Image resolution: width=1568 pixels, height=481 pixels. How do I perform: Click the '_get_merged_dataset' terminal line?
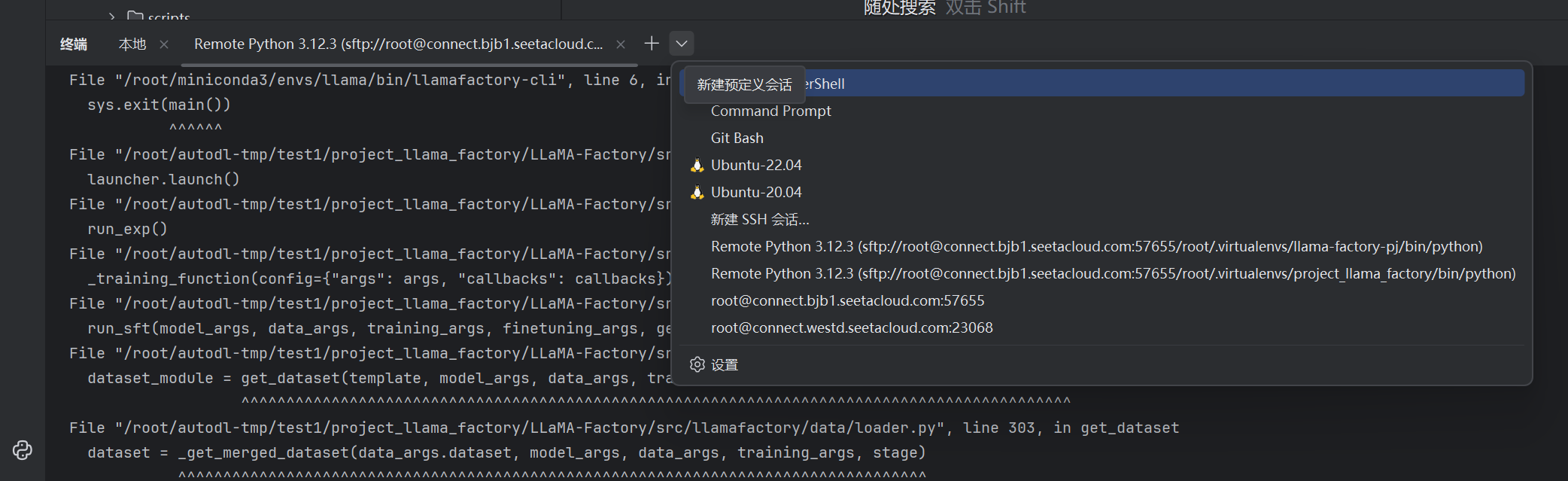pos(506,452)
